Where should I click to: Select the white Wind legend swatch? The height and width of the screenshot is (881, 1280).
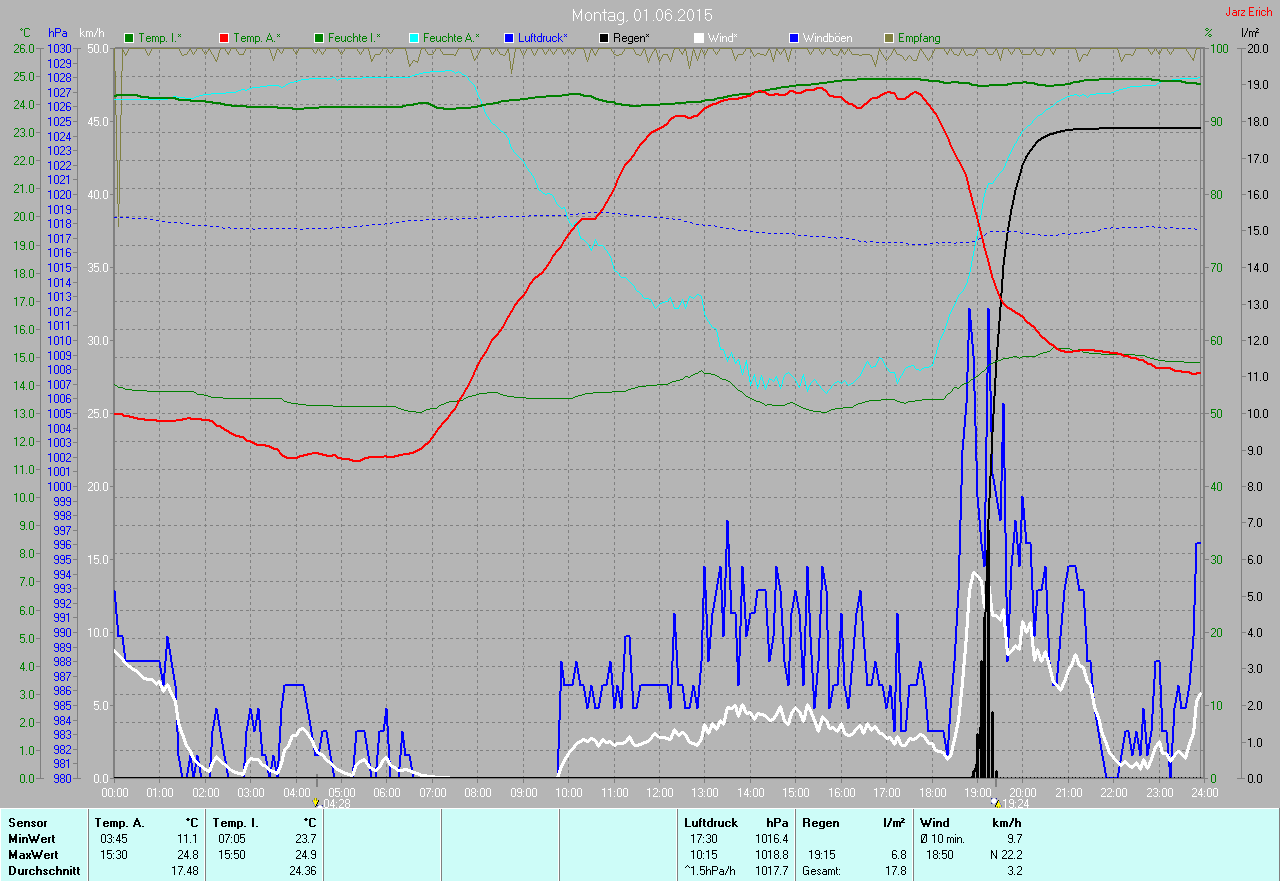699,38
